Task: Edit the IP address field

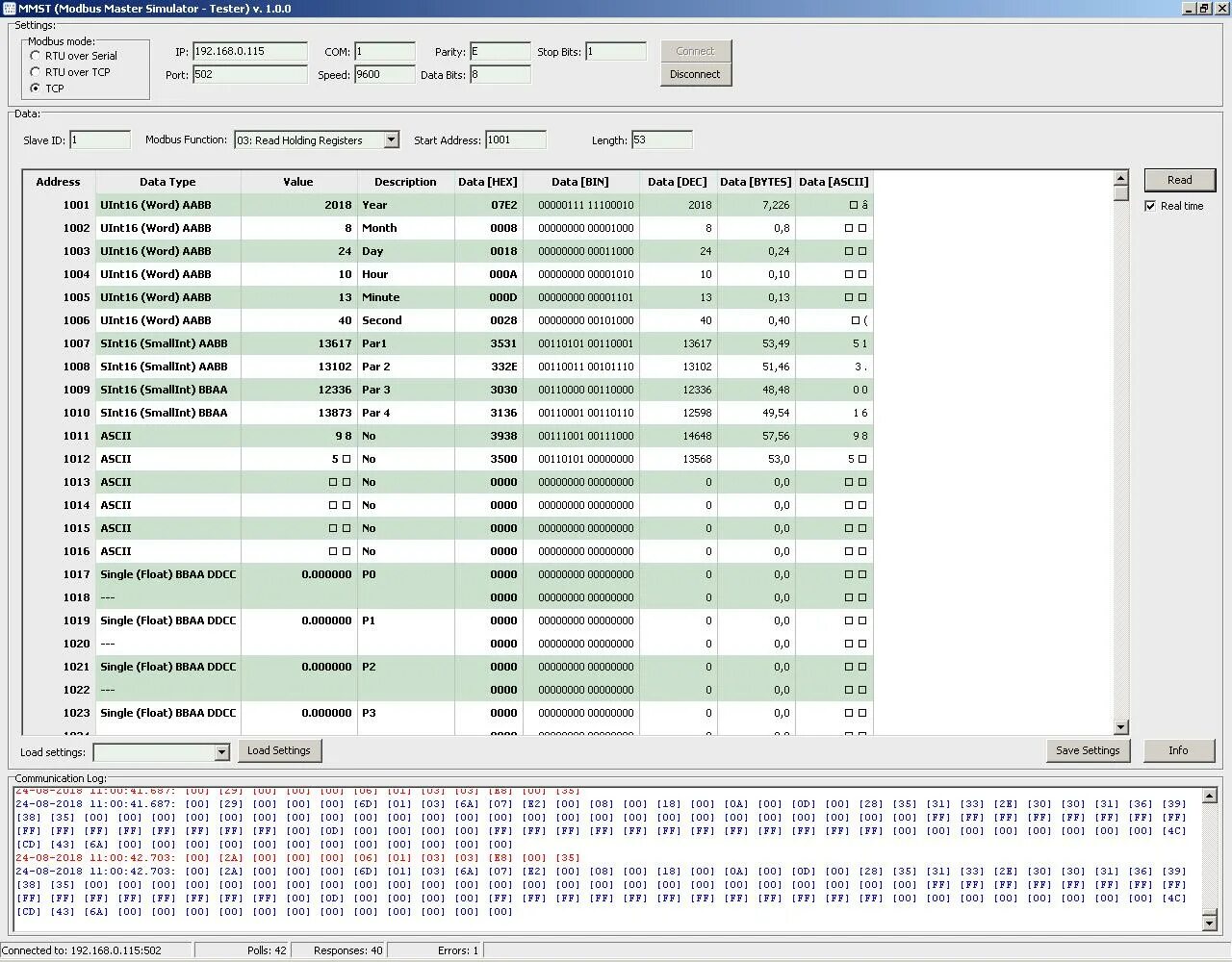Action: coord(248,51)
